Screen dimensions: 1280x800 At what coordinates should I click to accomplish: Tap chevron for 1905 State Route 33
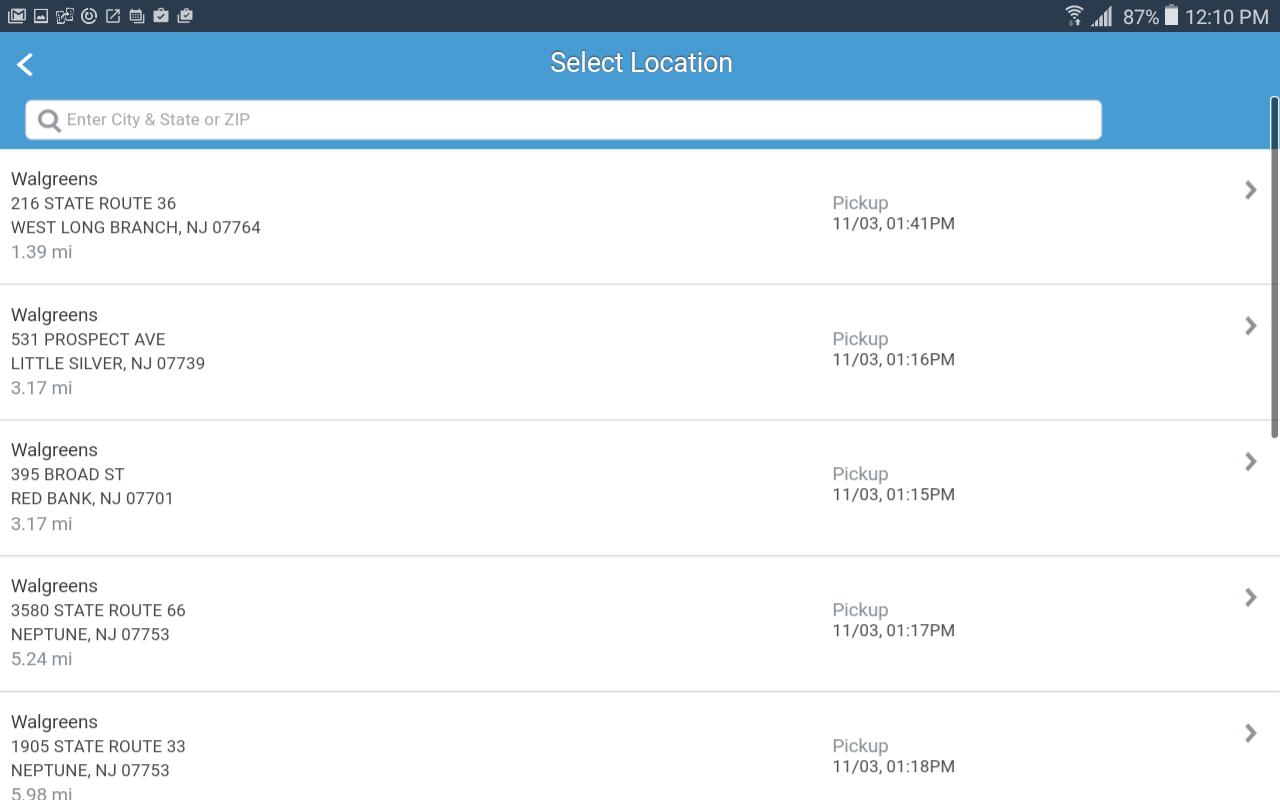[x=1250, y=733]
